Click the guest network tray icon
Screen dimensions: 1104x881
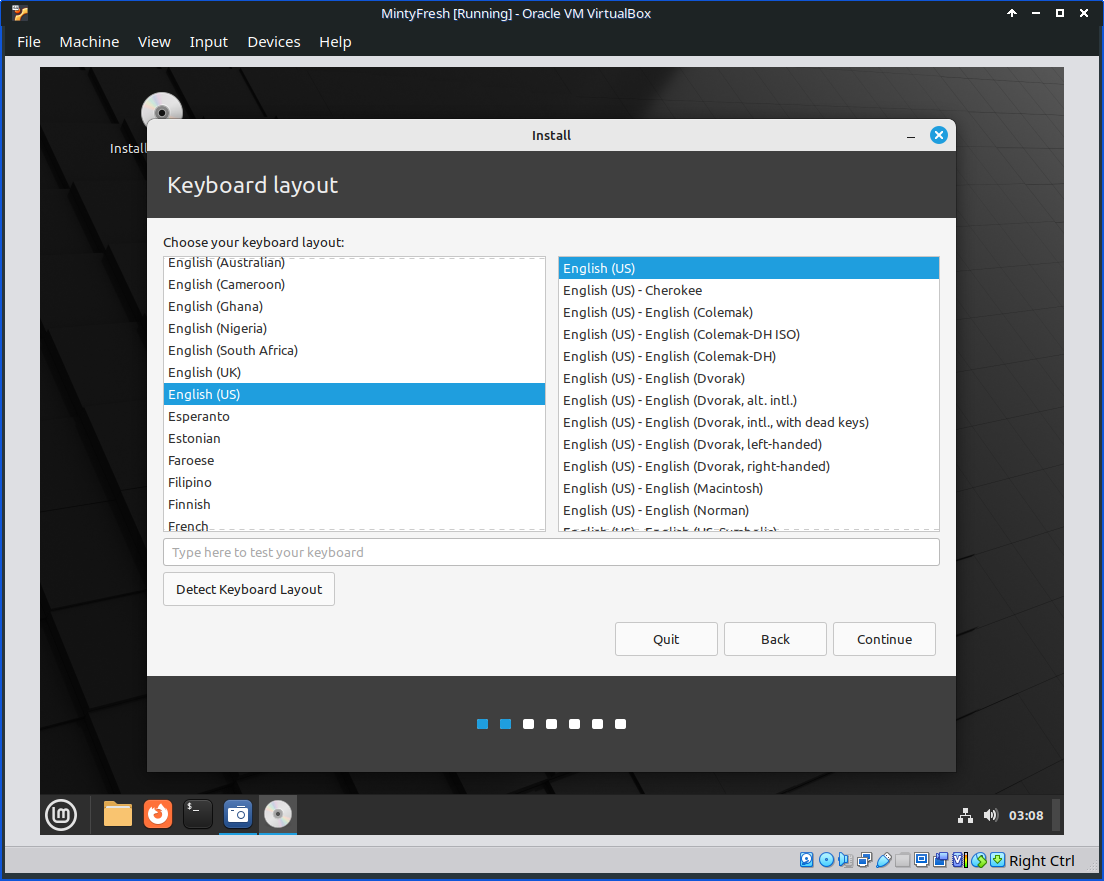[965, 816]
